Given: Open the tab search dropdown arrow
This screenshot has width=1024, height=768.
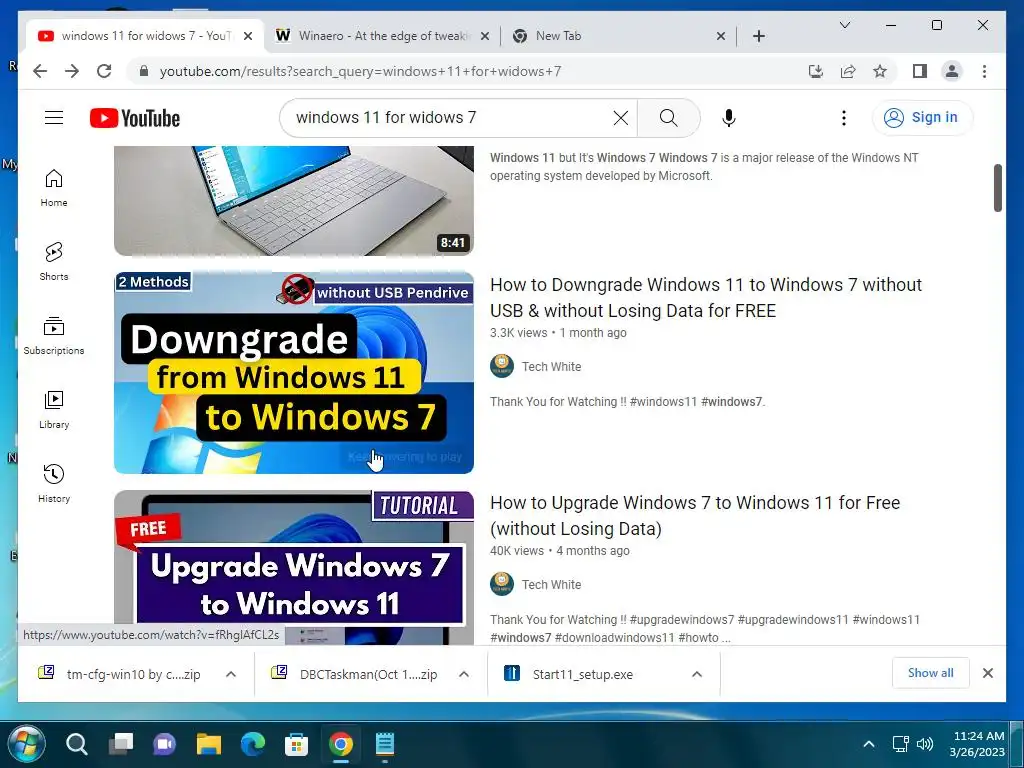Looking at the screenshot, I should point(844,25).
